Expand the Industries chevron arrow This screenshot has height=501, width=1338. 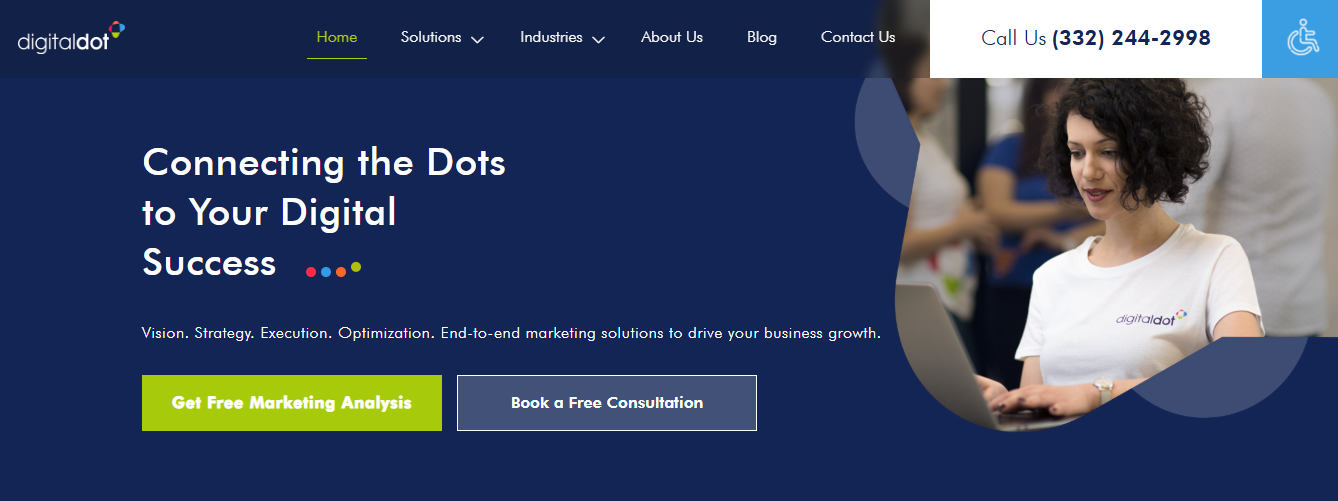[598, 39]
